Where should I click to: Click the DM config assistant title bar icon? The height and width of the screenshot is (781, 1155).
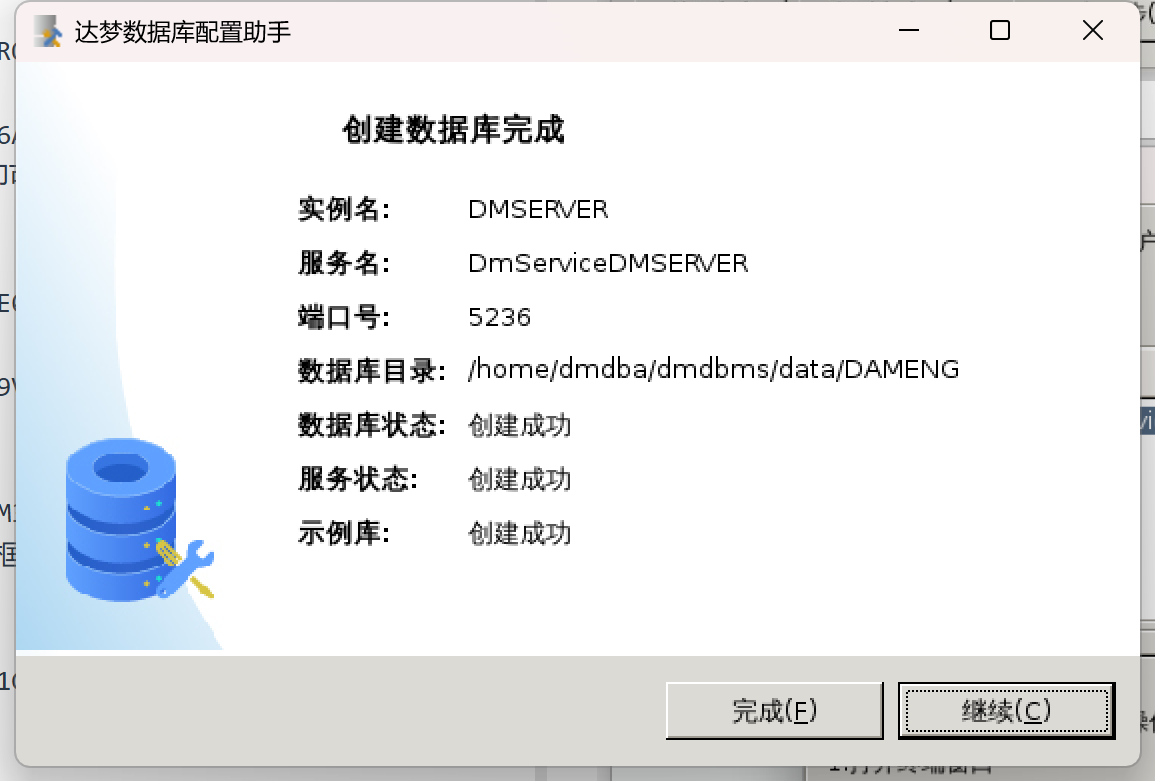(47, 31)
